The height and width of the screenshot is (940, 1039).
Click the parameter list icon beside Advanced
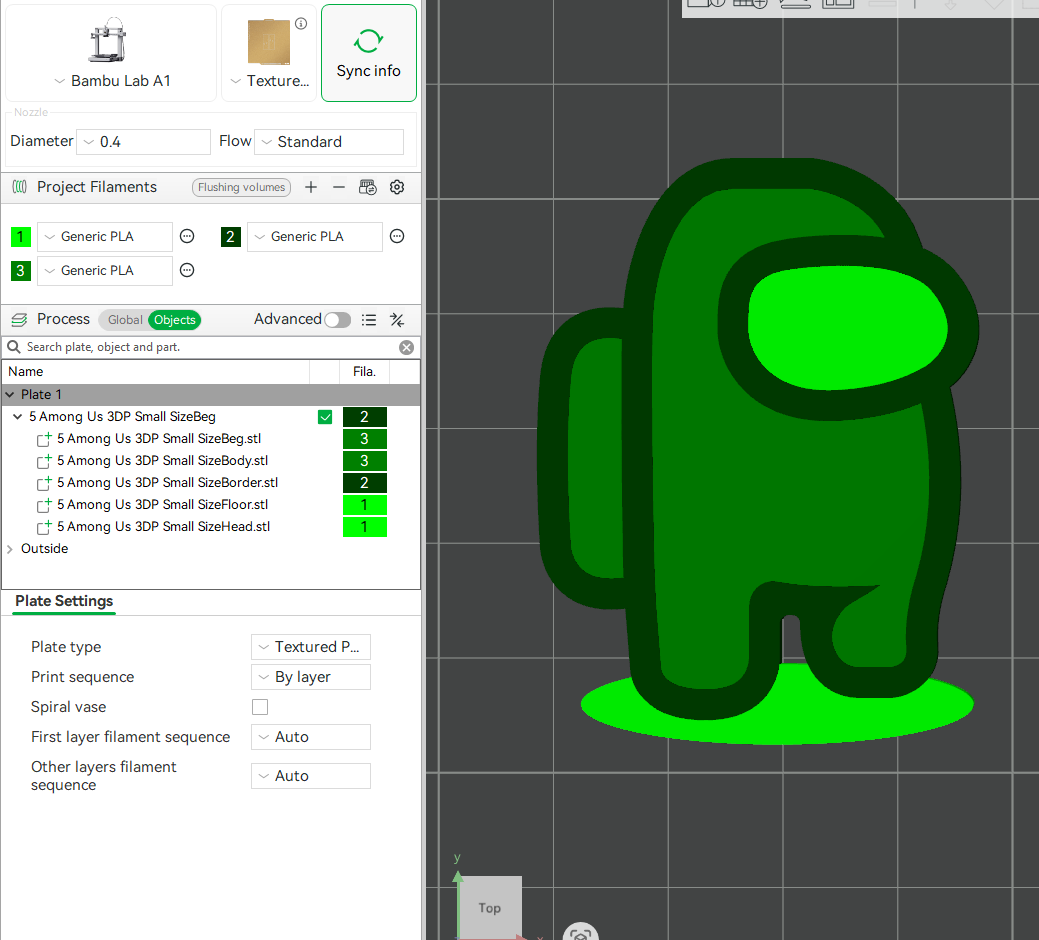tap(369, 319)
